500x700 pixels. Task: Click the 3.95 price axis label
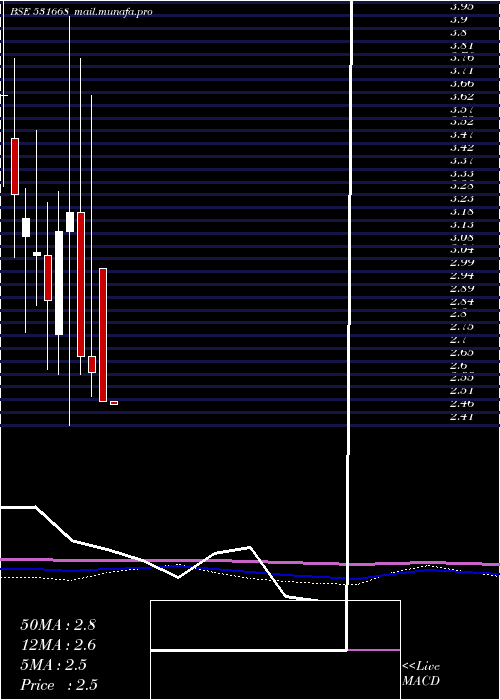(x=461, y=7)
